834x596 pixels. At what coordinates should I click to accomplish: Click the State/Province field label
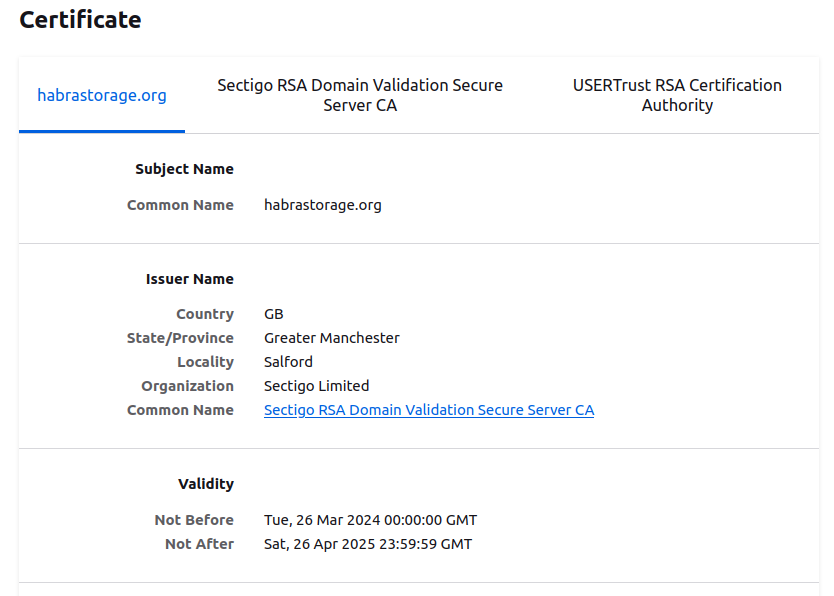point(180,338)
